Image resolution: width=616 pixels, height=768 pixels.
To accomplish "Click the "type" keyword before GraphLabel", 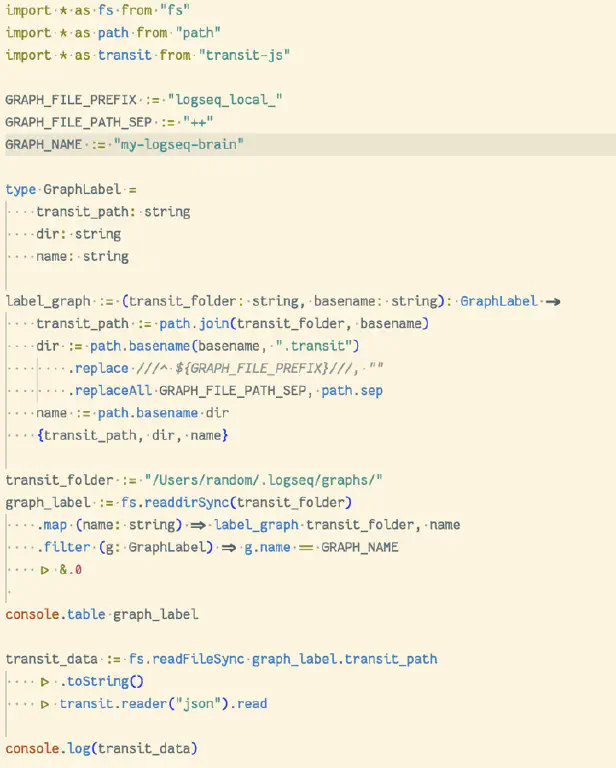I will (20, 189).
